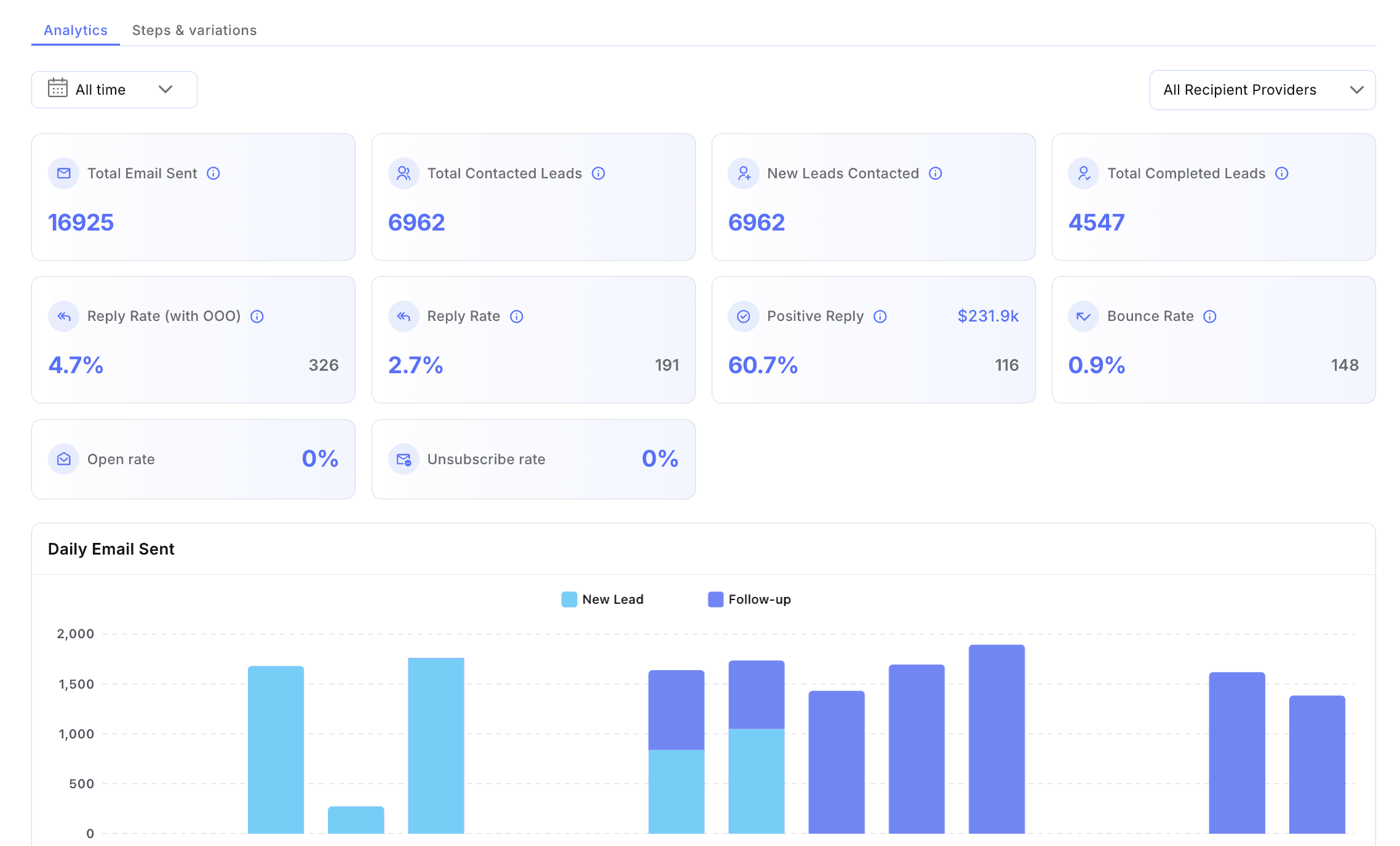Viewport: 1400px width, 846px height.
Task: Click the $231.9k positive reply value
Action: [988, 316]
